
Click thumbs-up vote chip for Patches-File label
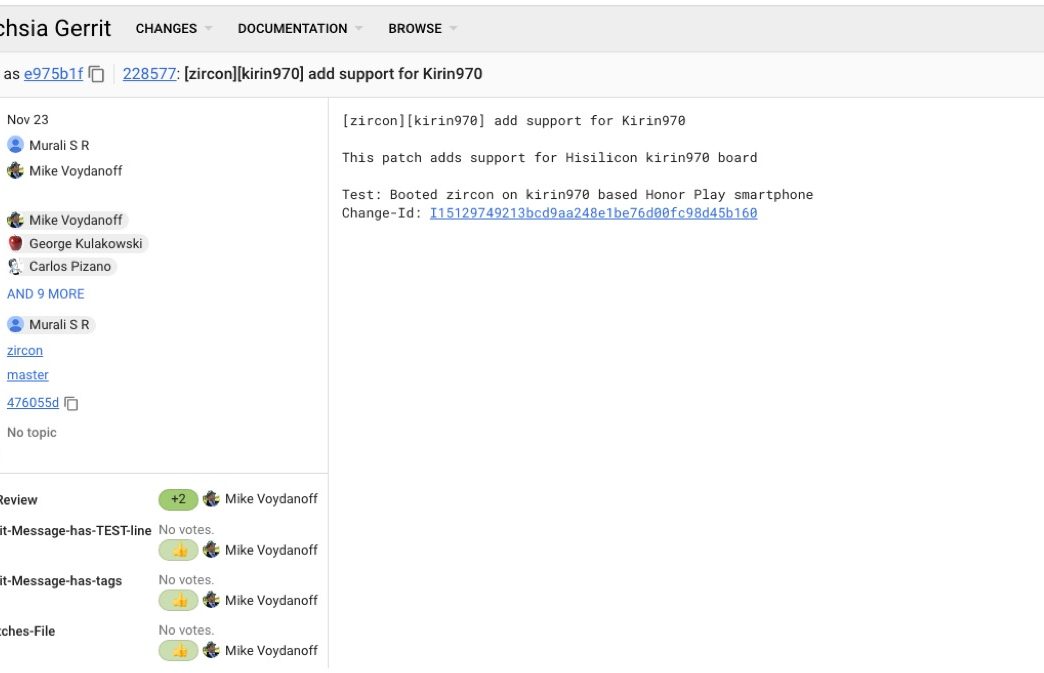coord(178,650)
